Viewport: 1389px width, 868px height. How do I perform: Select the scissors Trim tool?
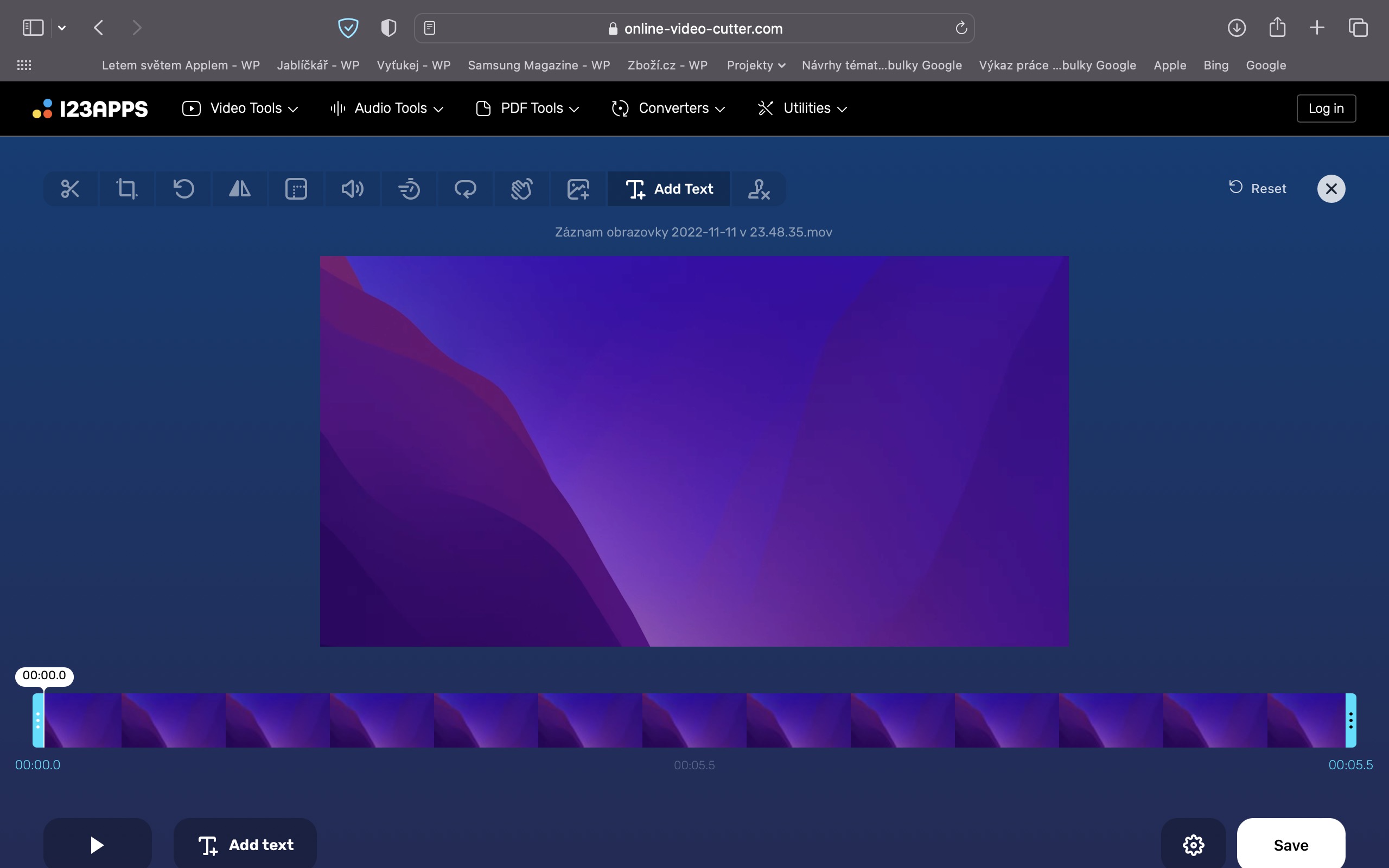coord(70,189)
